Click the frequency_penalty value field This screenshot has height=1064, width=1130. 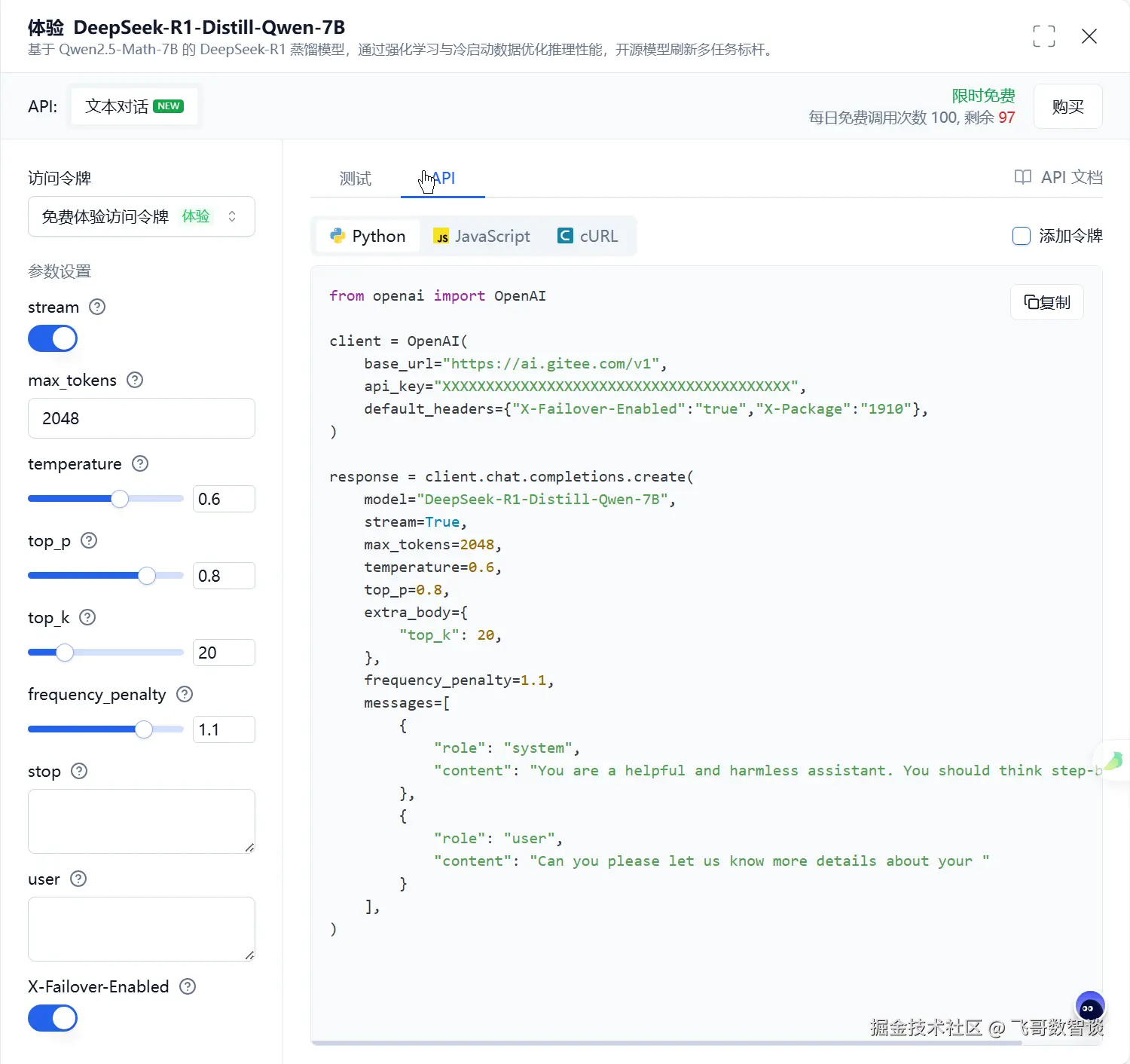click(224, 729)
